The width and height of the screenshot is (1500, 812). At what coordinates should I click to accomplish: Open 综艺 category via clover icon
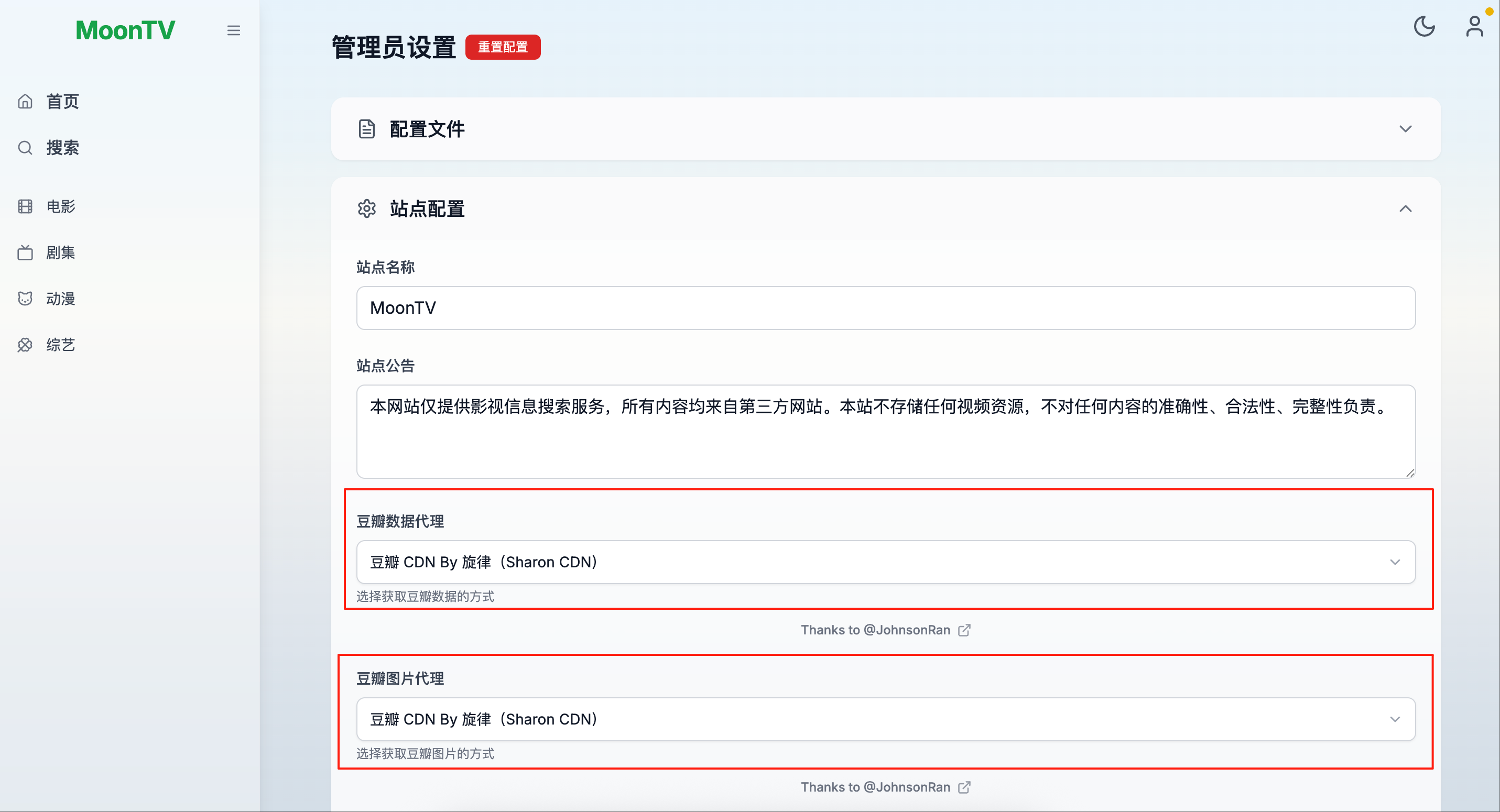[25, 345]
